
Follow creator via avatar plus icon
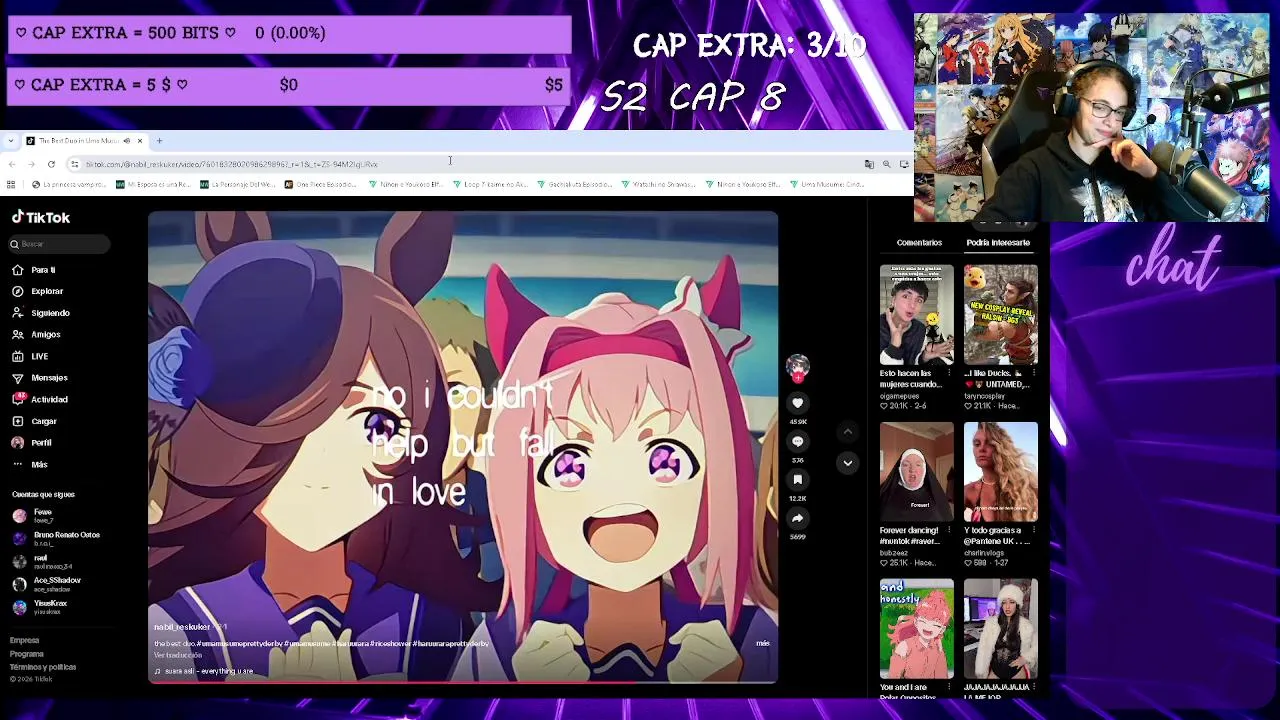click(x=797, y=378)
